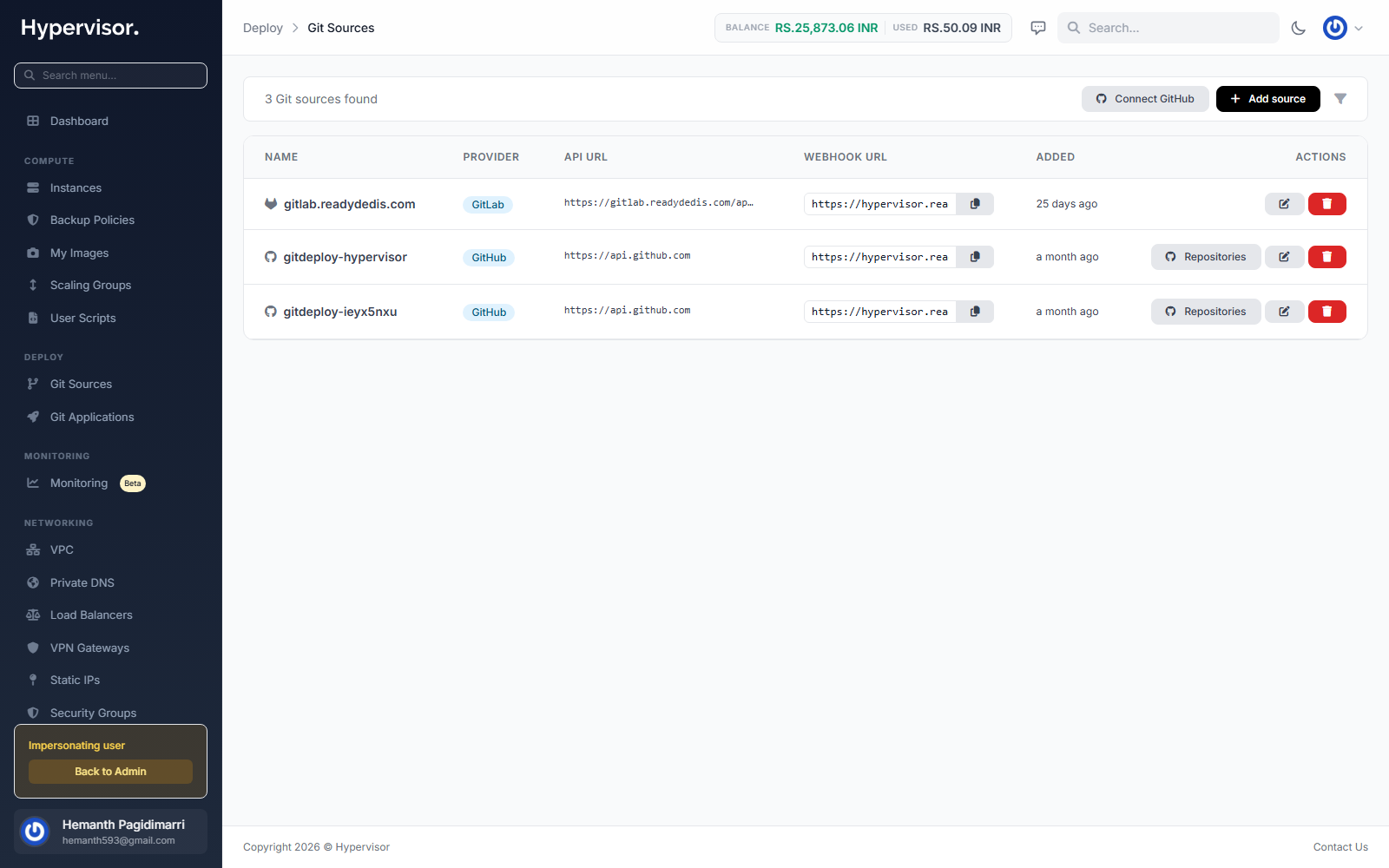Image resolution: width=1389 pixels, height=868 pixels.
Task: Click the gitdeploy-hypervisor name
Action: point(345,257)
